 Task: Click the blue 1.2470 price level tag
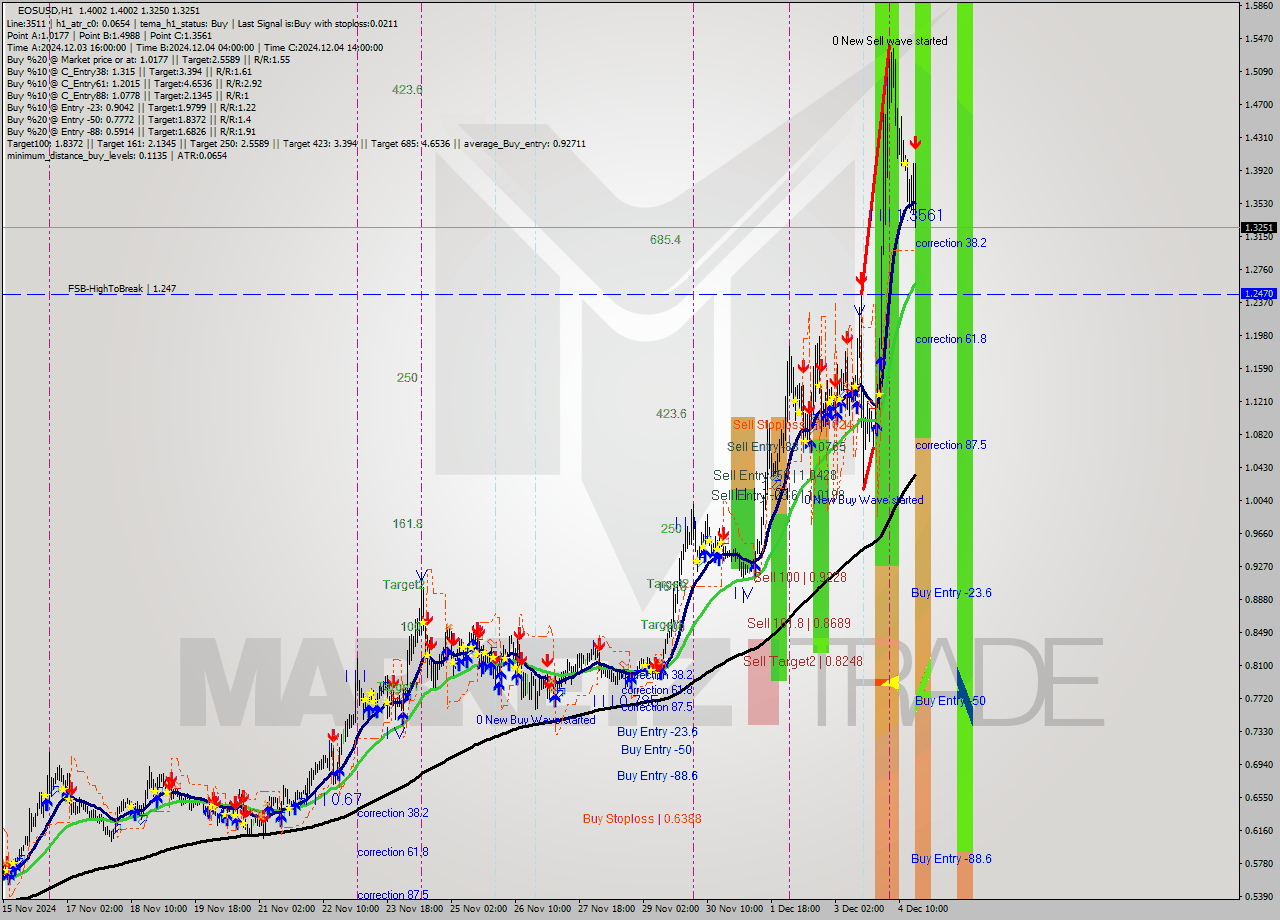click(x=1258, y=294)
